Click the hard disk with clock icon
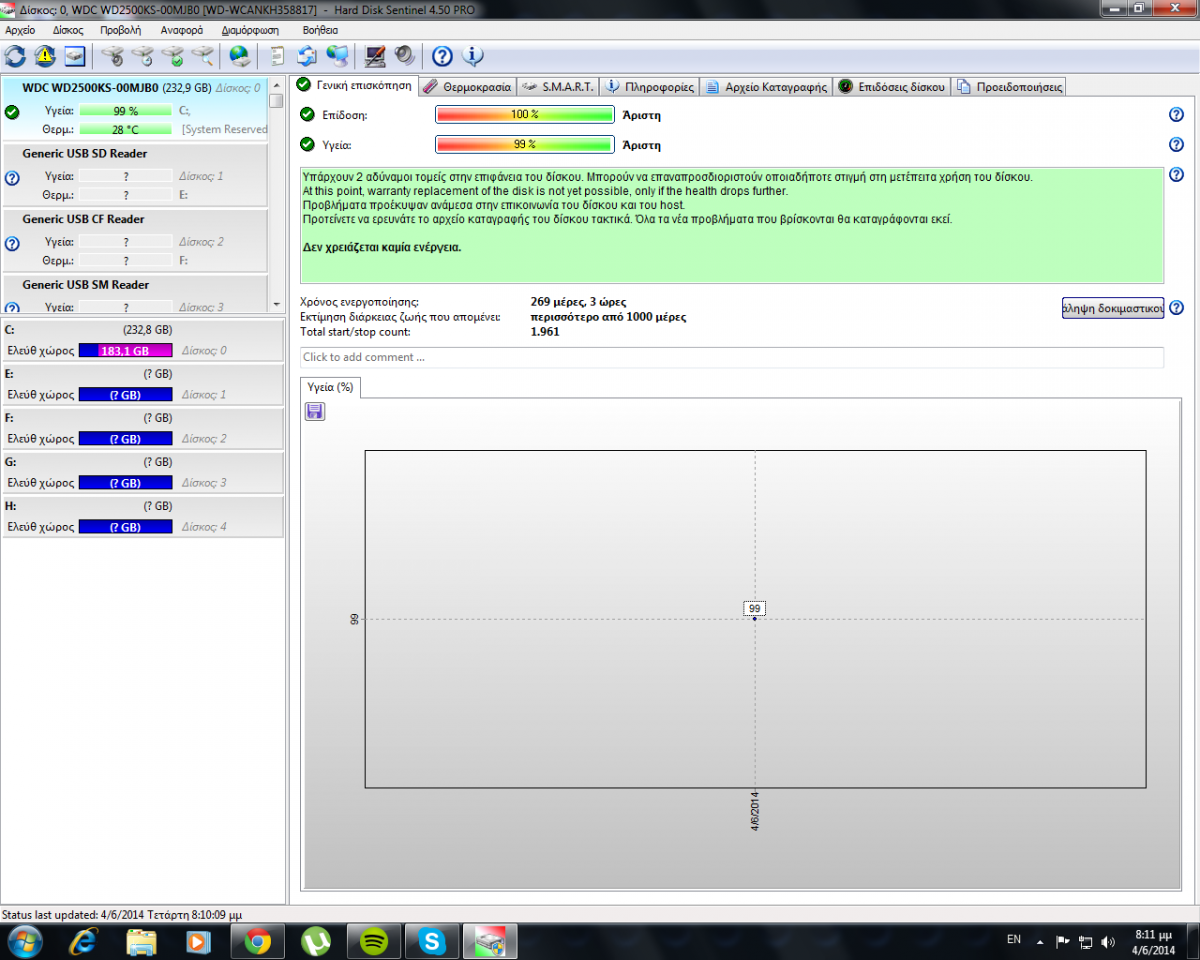 point(143,55)
